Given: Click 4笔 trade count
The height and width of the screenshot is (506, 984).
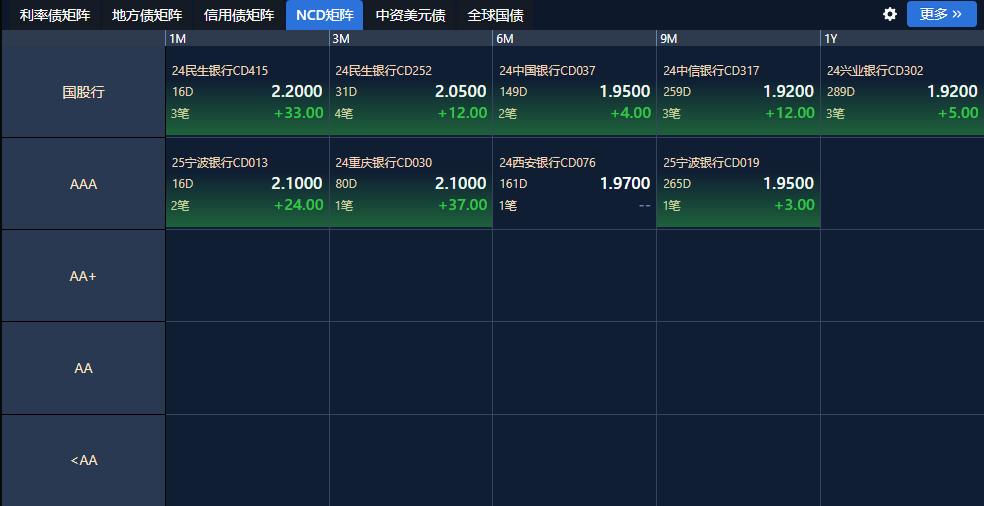Looking at the screenshot, I should point(344,114).
